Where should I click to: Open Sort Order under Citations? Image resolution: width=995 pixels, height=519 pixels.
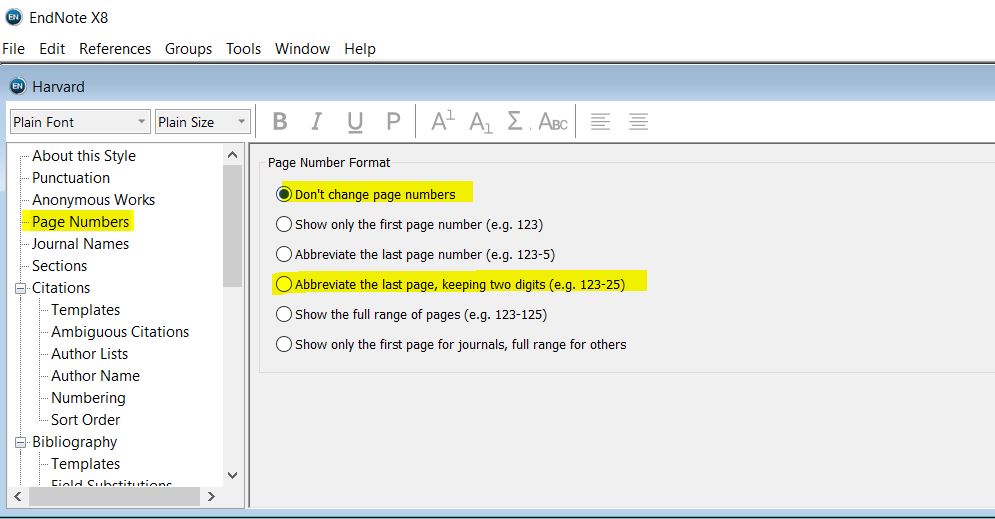86,420
